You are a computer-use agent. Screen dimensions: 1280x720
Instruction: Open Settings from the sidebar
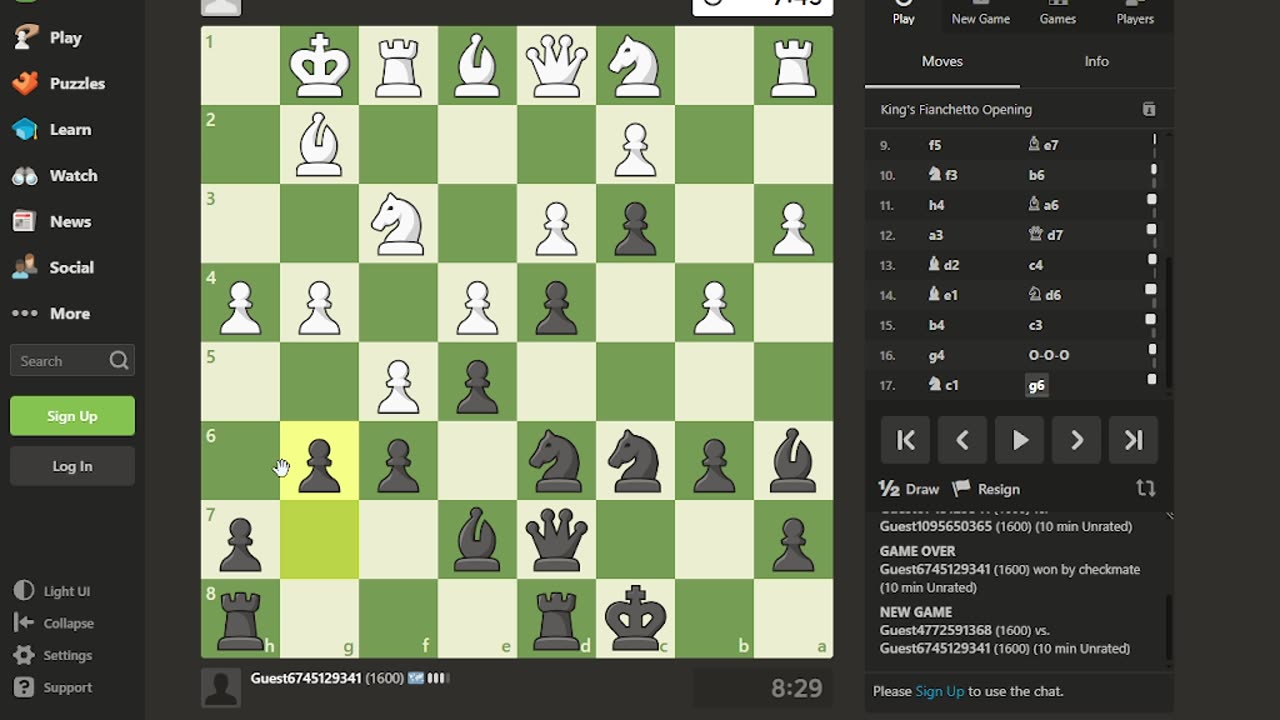(x=54, y=655)
